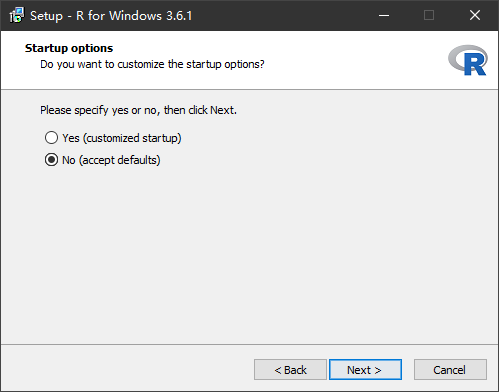
Task: Click the 'Startup options' heading
Action: coord(69,48)
